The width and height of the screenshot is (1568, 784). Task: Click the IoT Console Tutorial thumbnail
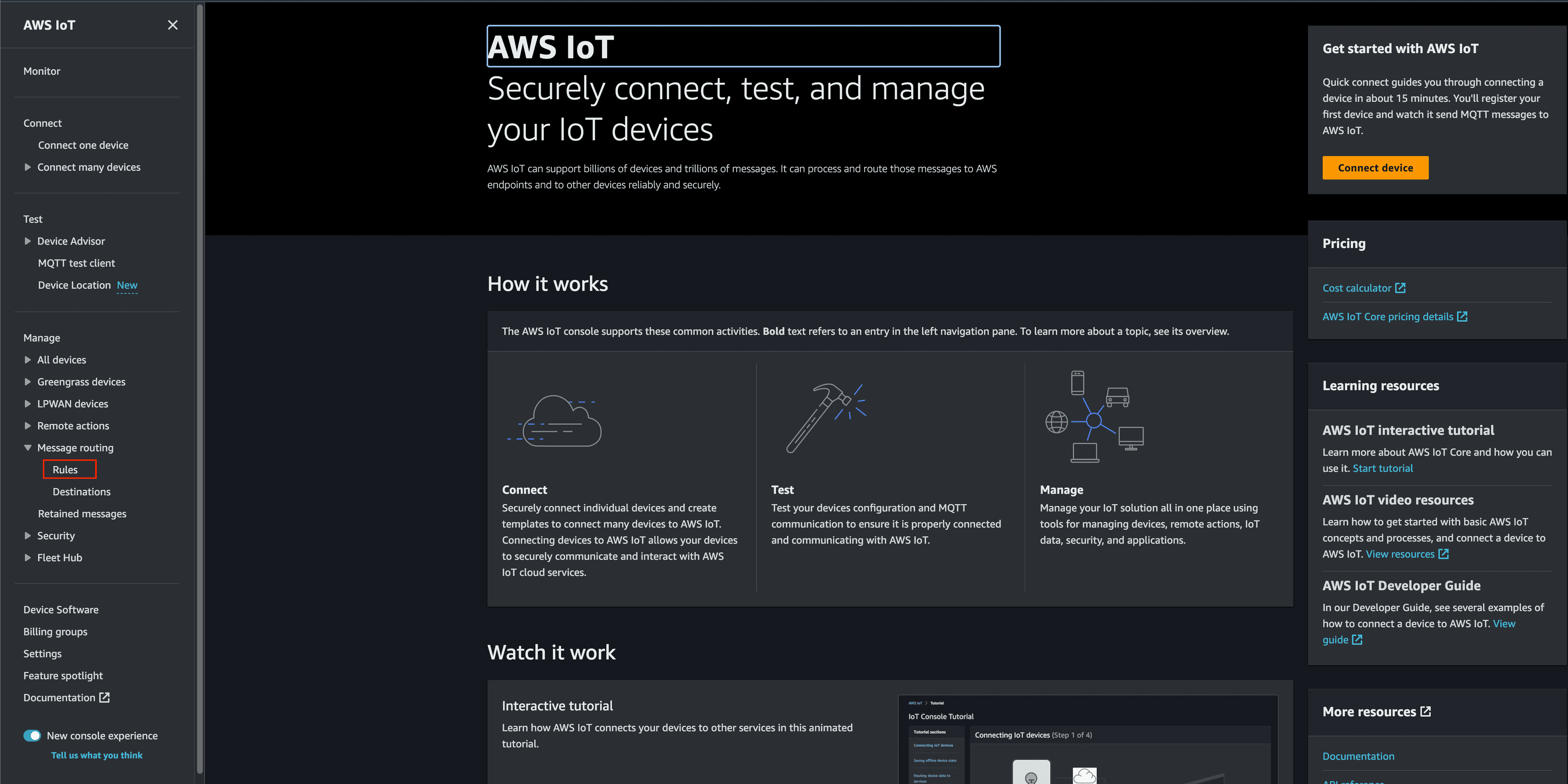tap(1088, 739)
